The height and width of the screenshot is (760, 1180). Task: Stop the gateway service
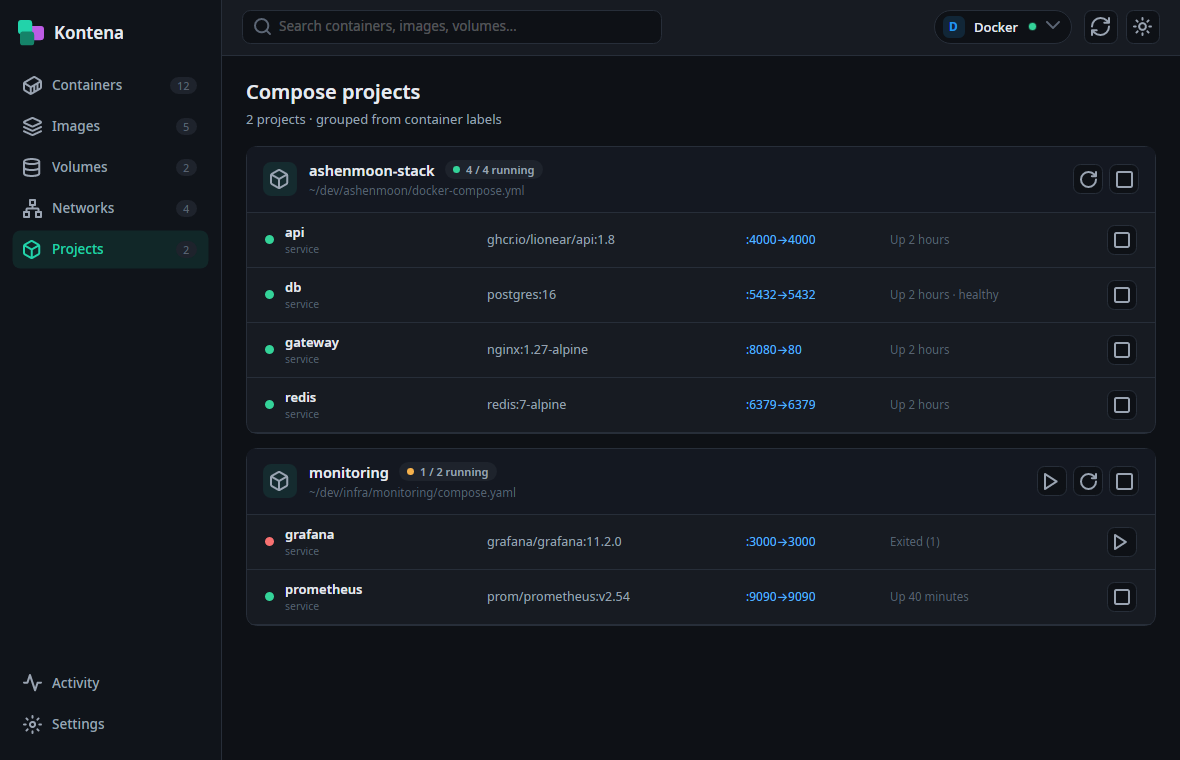point(1121,350)
